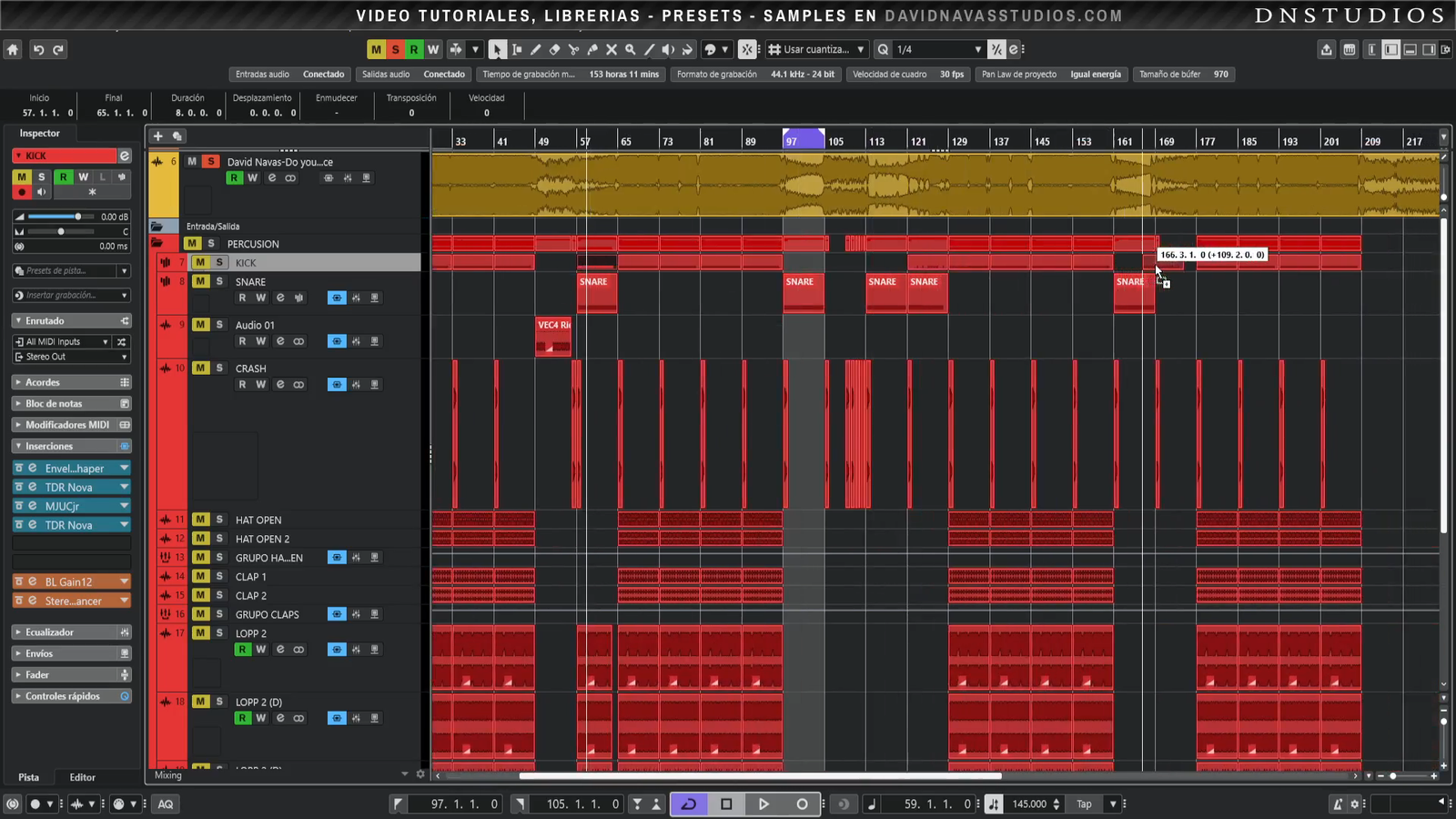Select the Eraser tool in toolbar
The height and width of the screenshot is (819, 1456).
[554, 50]
